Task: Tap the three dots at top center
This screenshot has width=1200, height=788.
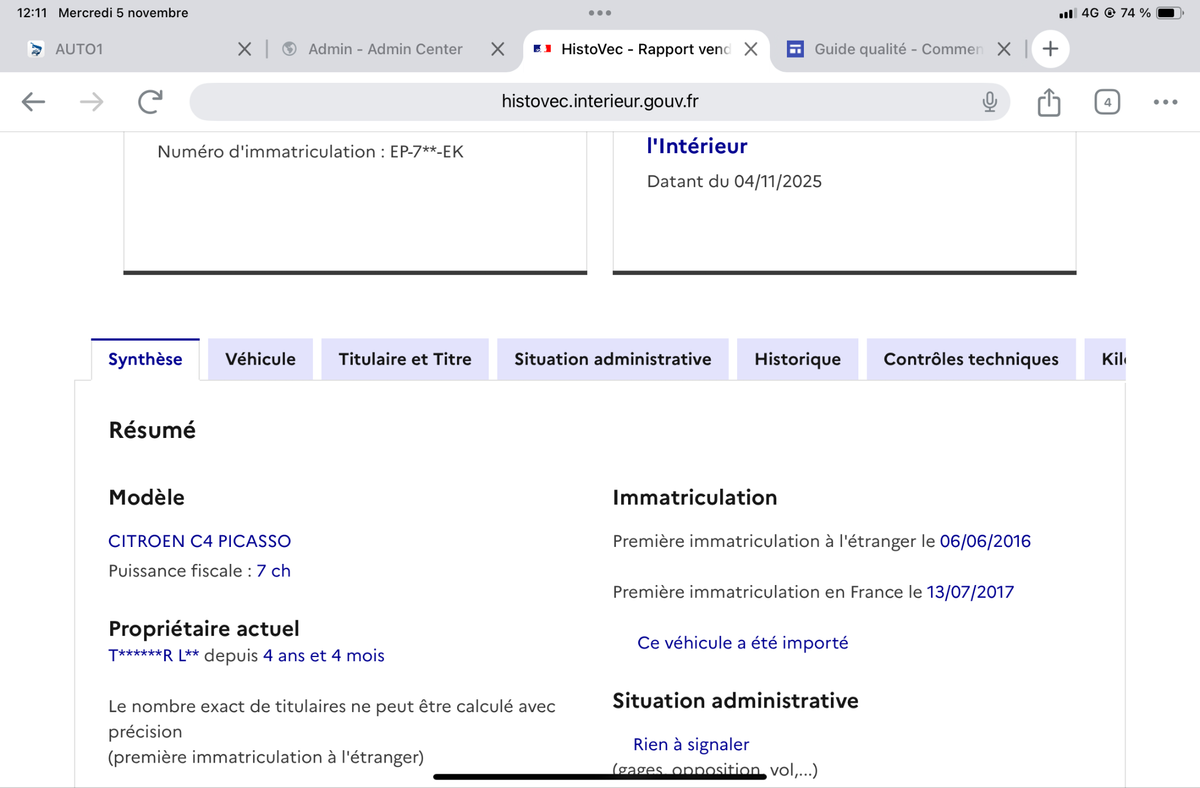Action: tap(600, 13)
